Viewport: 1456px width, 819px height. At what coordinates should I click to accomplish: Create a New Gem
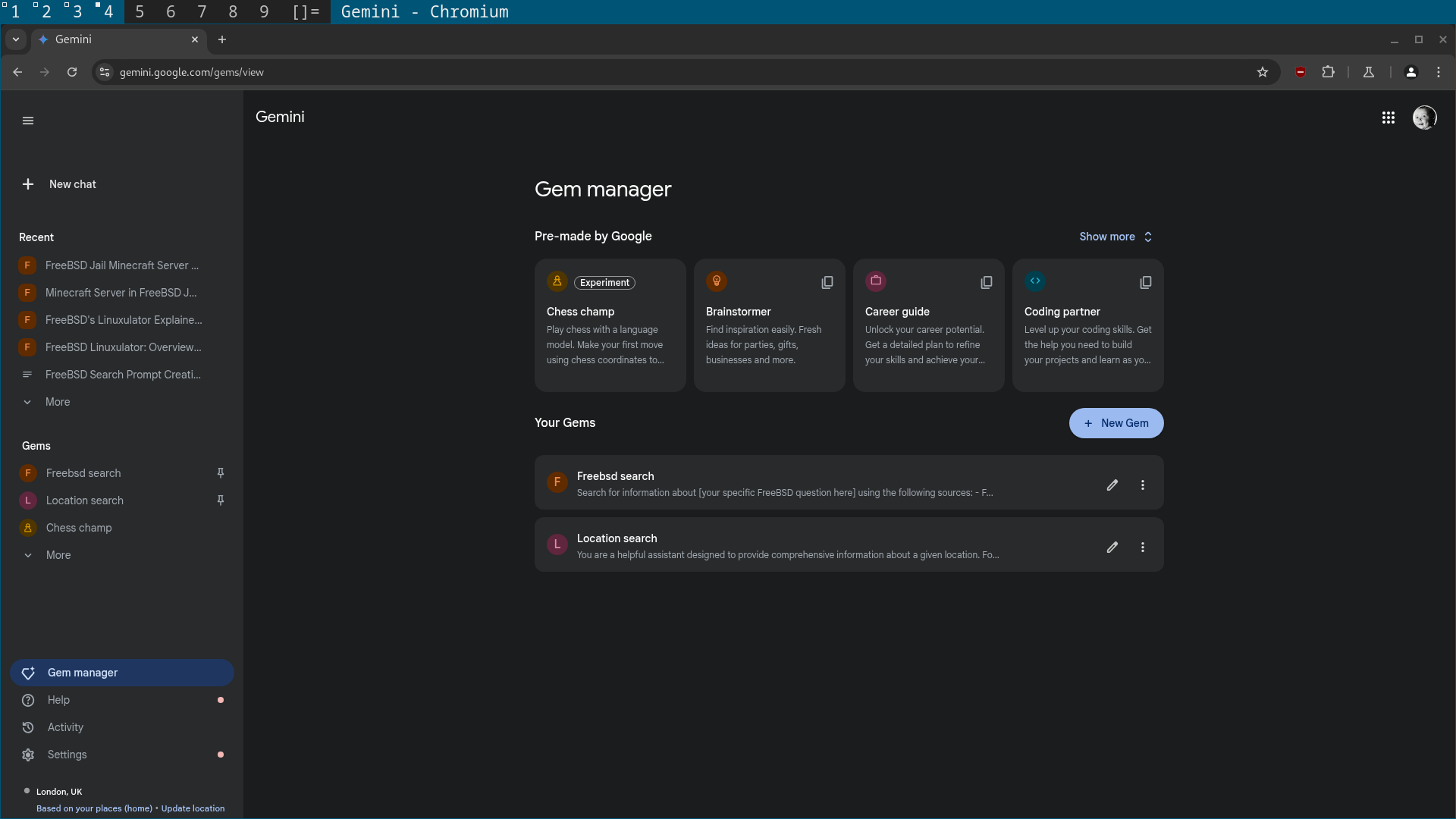tap(1116, 423)
